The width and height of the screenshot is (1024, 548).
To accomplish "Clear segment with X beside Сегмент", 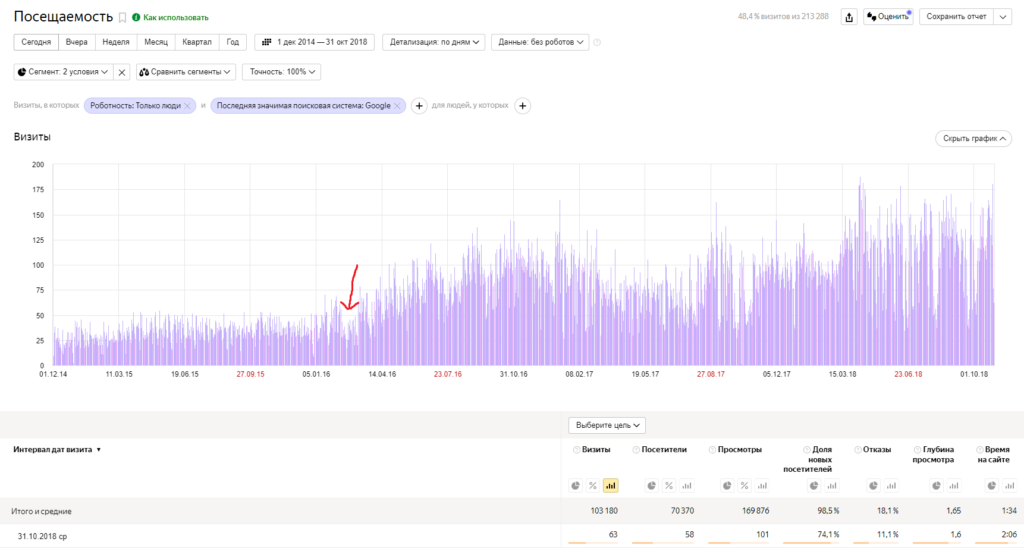I will point(121,73).
